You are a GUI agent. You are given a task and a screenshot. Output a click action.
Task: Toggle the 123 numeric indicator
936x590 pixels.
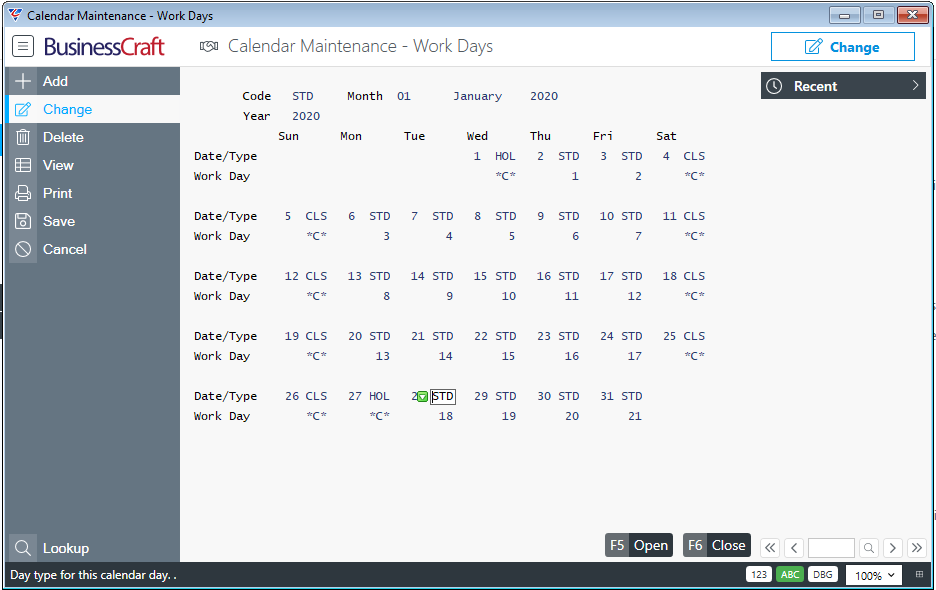(x=759, y=574)
